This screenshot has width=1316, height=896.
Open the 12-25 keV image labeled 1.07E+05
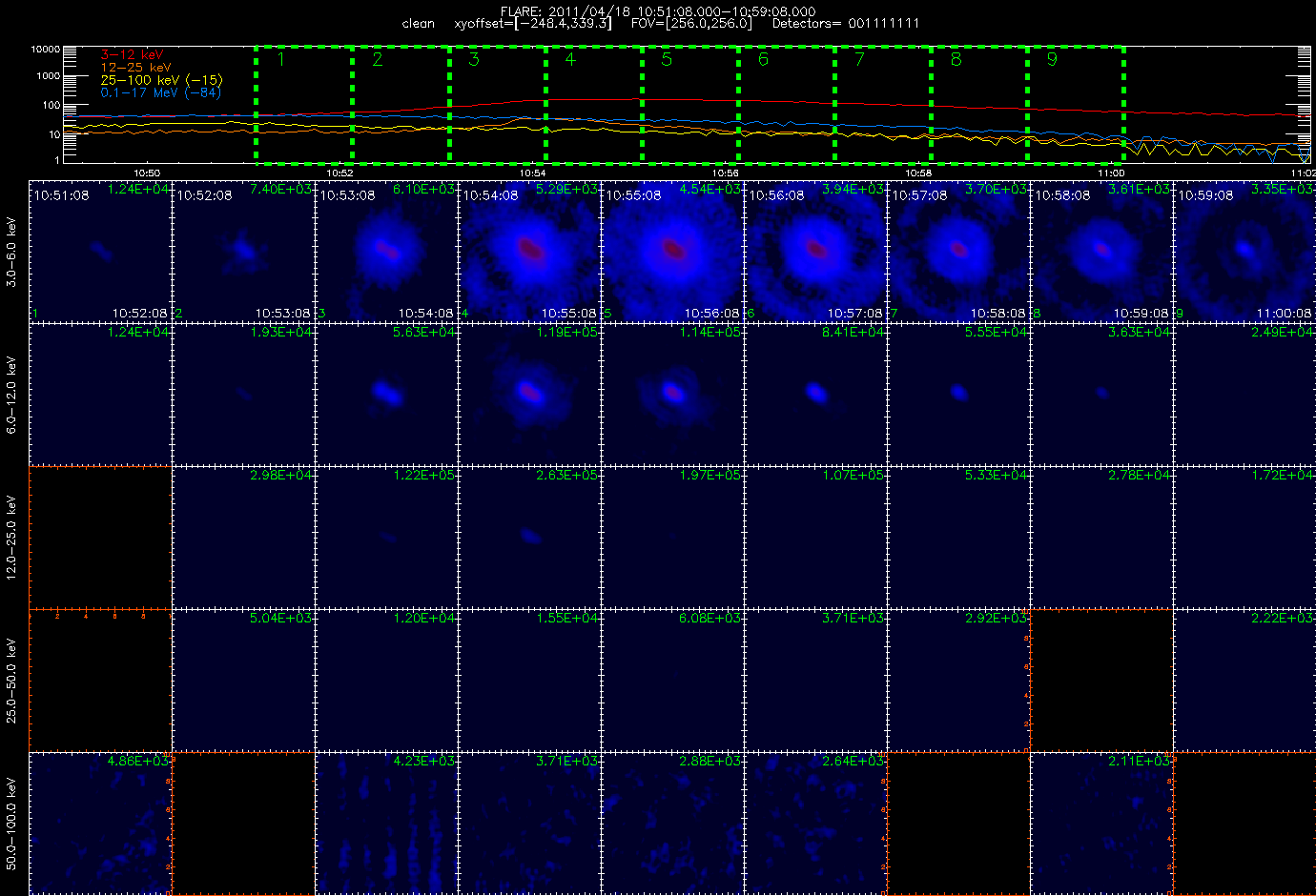816,537
